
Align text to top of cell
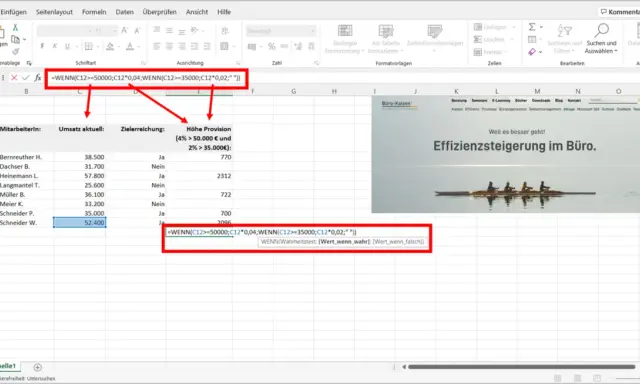pyautogui.click(x=156, y=30)
